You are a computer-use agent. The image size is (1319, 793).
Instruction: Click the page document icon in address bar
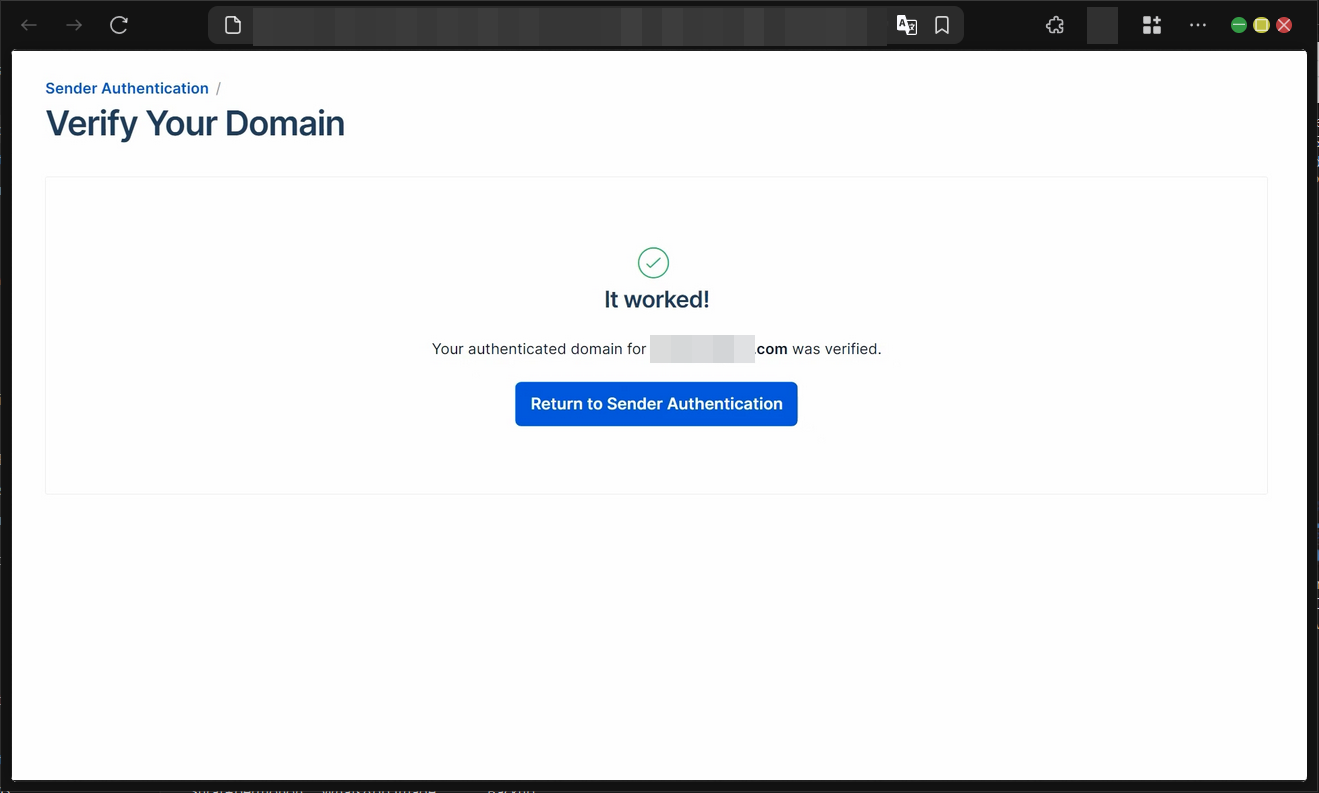pos(231,25)
